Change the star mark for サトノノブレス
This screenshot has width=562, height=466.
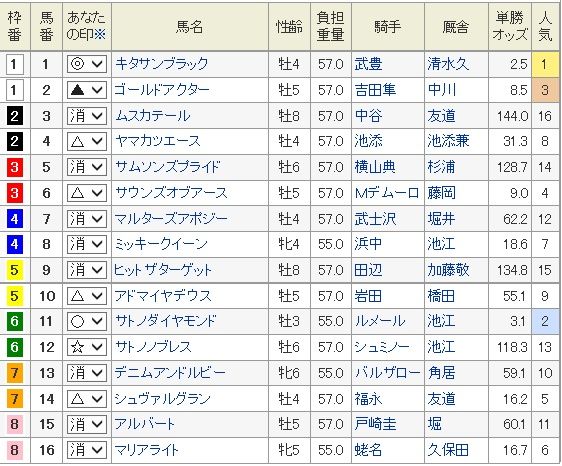pyautogui.click(x=87, y=347)
